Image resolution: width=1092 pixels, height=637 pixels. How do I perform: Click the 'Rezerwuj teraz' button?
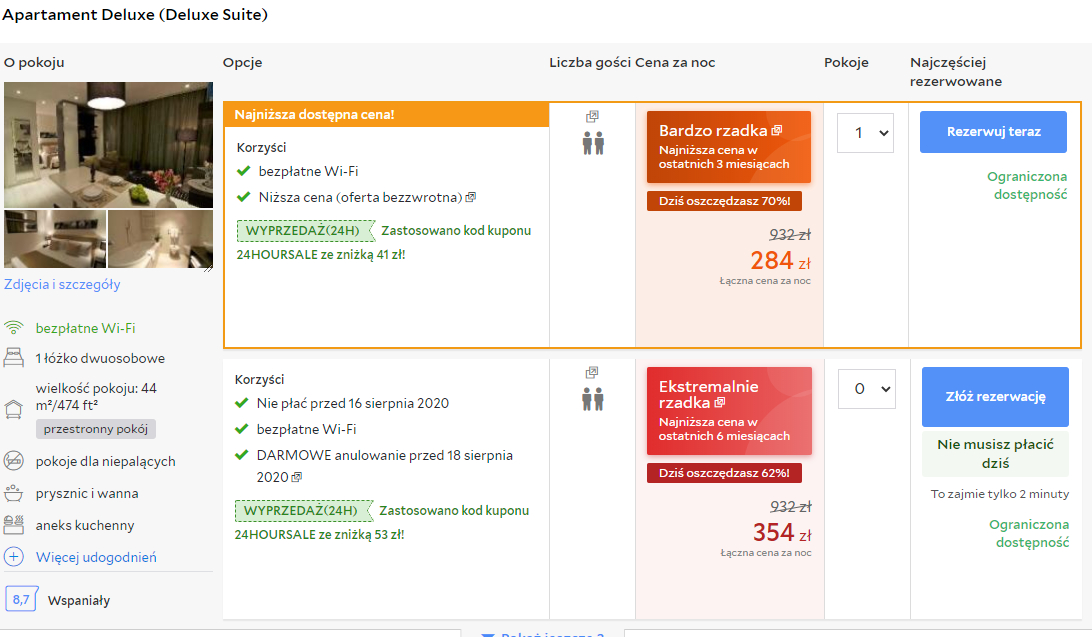tap(993, 132)
